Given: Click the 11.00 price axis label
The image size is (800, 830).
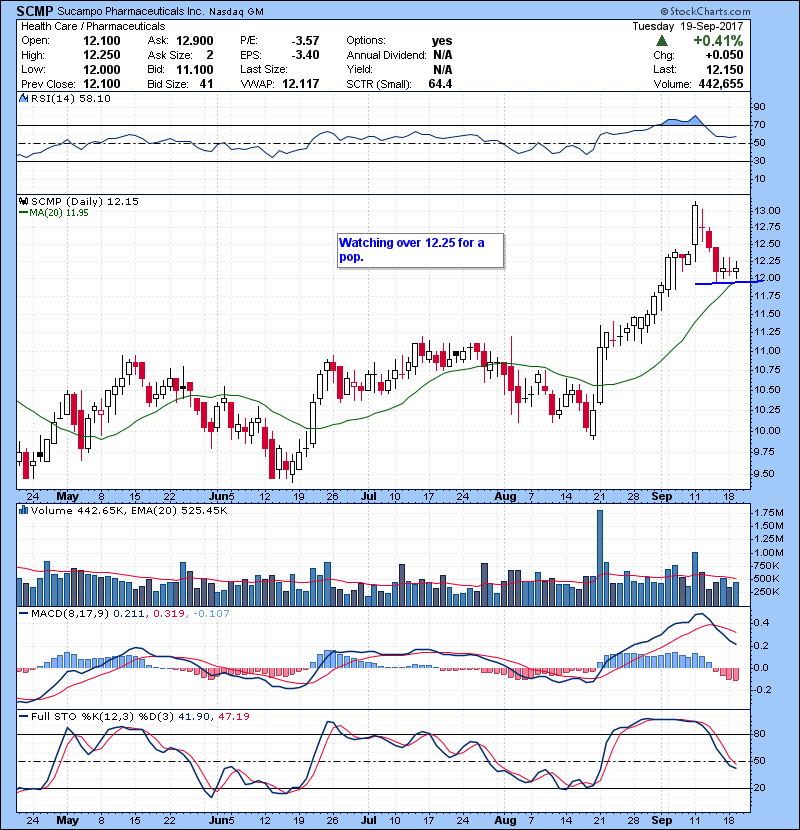Looking at the screenshot, I should [767, 350].
